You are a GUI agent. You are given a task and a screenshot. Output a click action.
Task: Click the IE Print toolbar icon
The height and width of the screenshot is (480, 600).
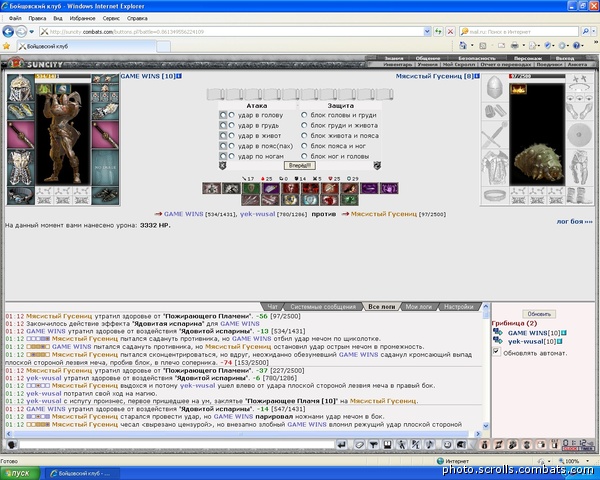tap(515, 46)
